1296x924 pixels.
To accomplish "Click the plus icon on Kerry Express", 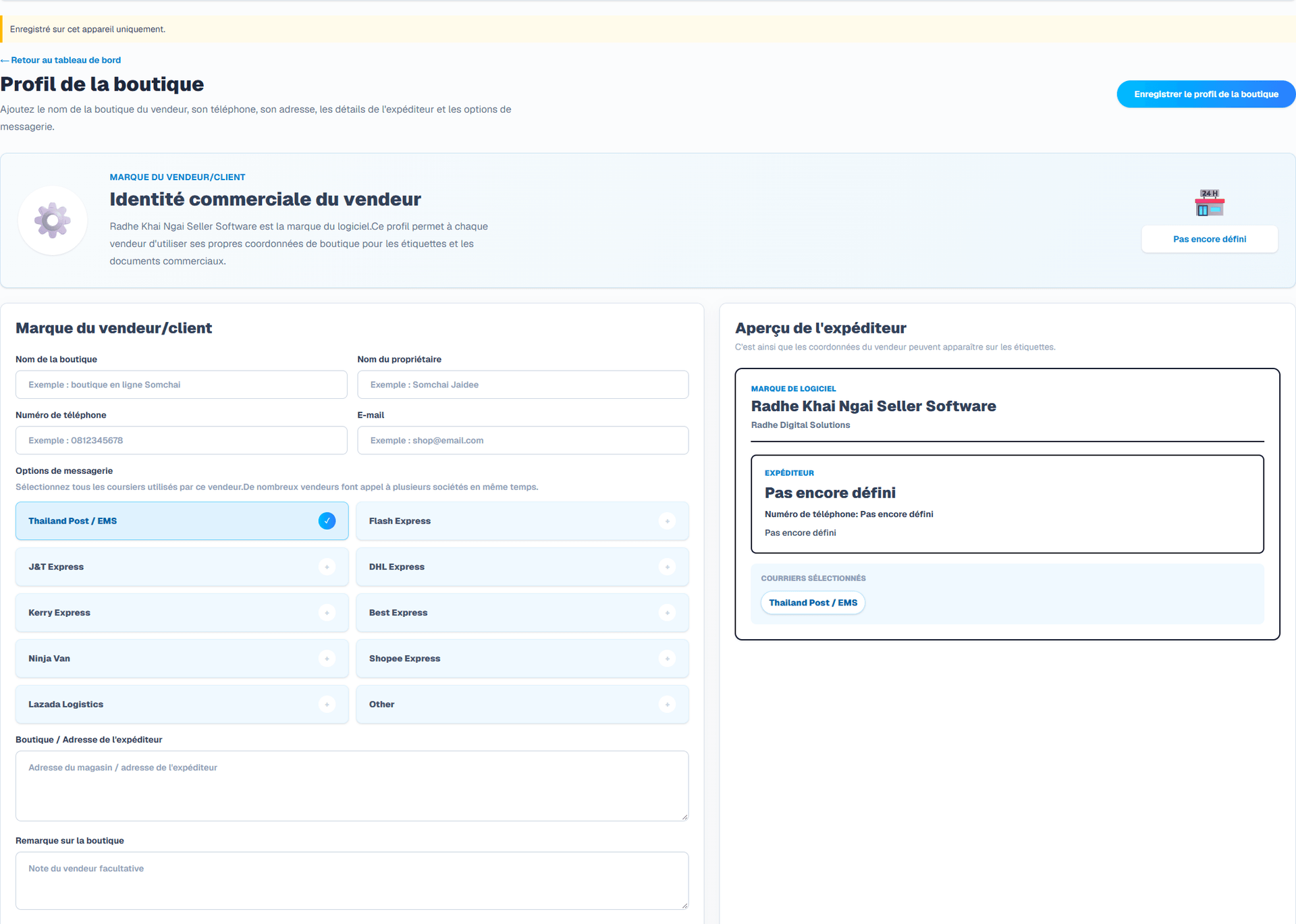I will 327,613.
